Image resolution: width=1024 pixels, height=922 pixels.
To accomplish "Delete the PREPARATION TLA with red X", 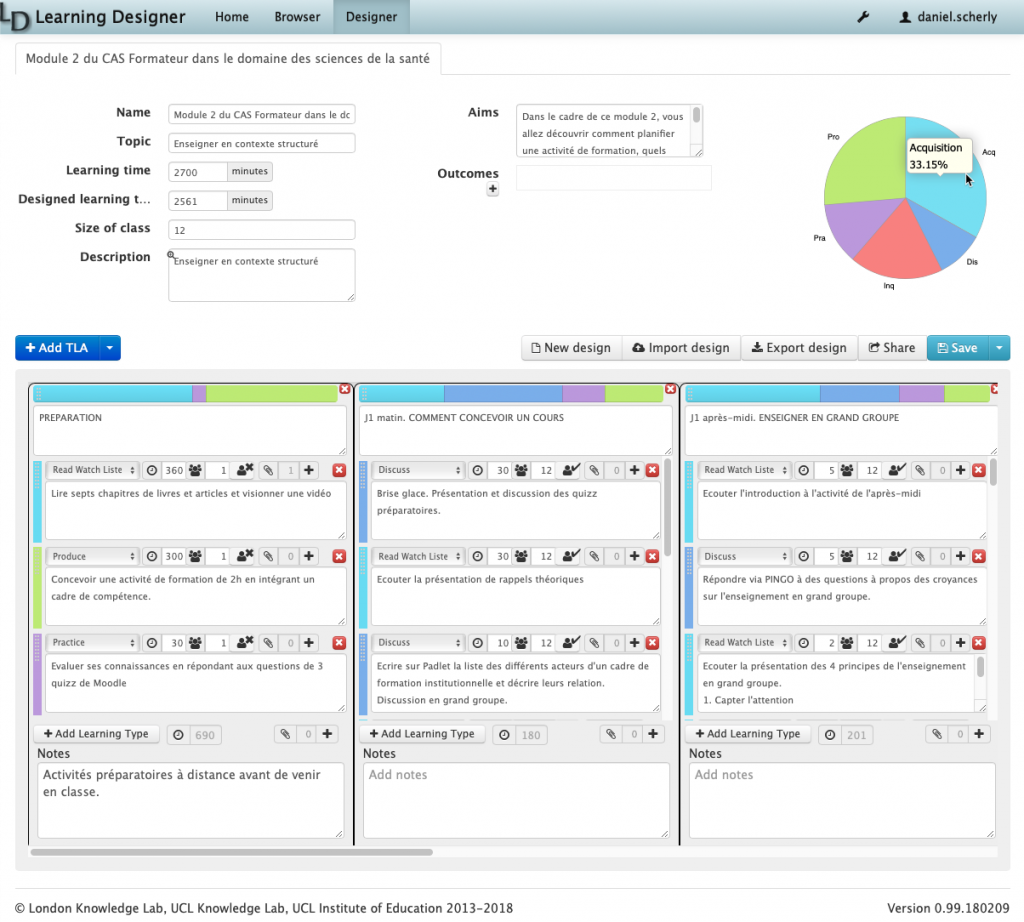I will pyautogui.click(x=345, y=389).
